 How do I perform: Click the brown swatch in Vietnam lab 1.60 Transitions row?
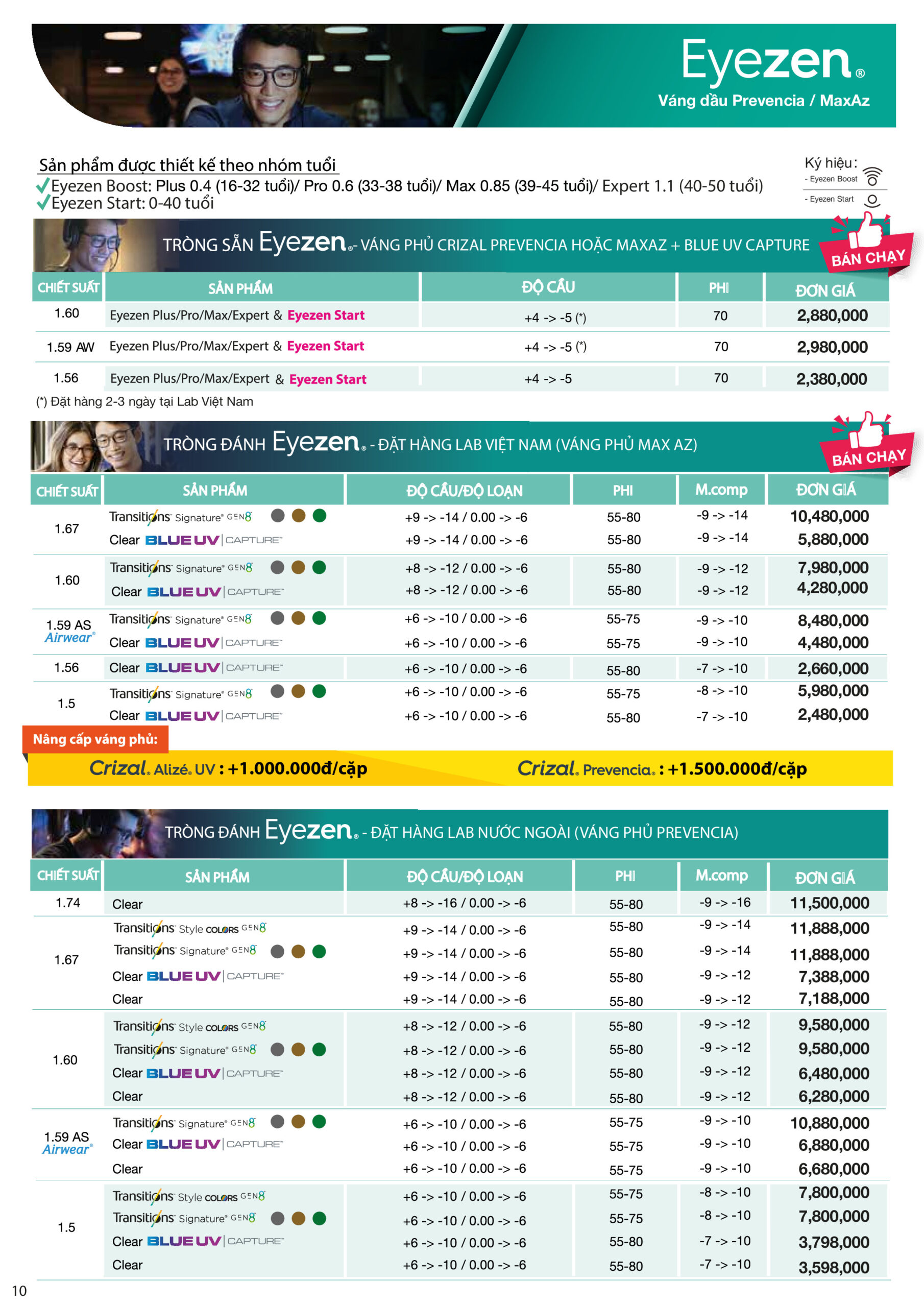click(x=298, y=567)
